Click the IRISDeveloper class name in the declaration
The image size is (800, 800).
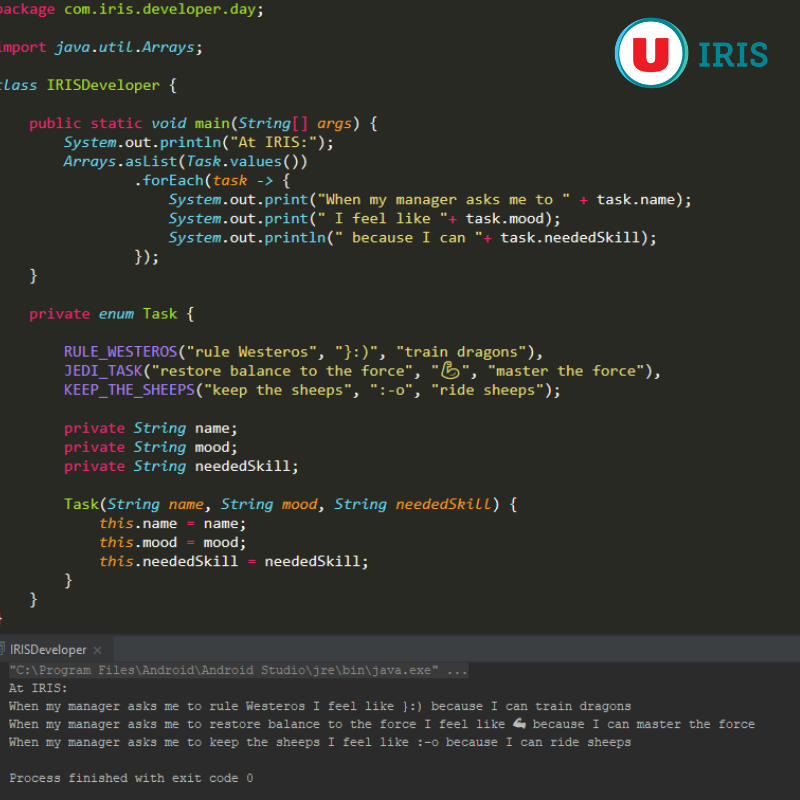(x=103, y=85)
